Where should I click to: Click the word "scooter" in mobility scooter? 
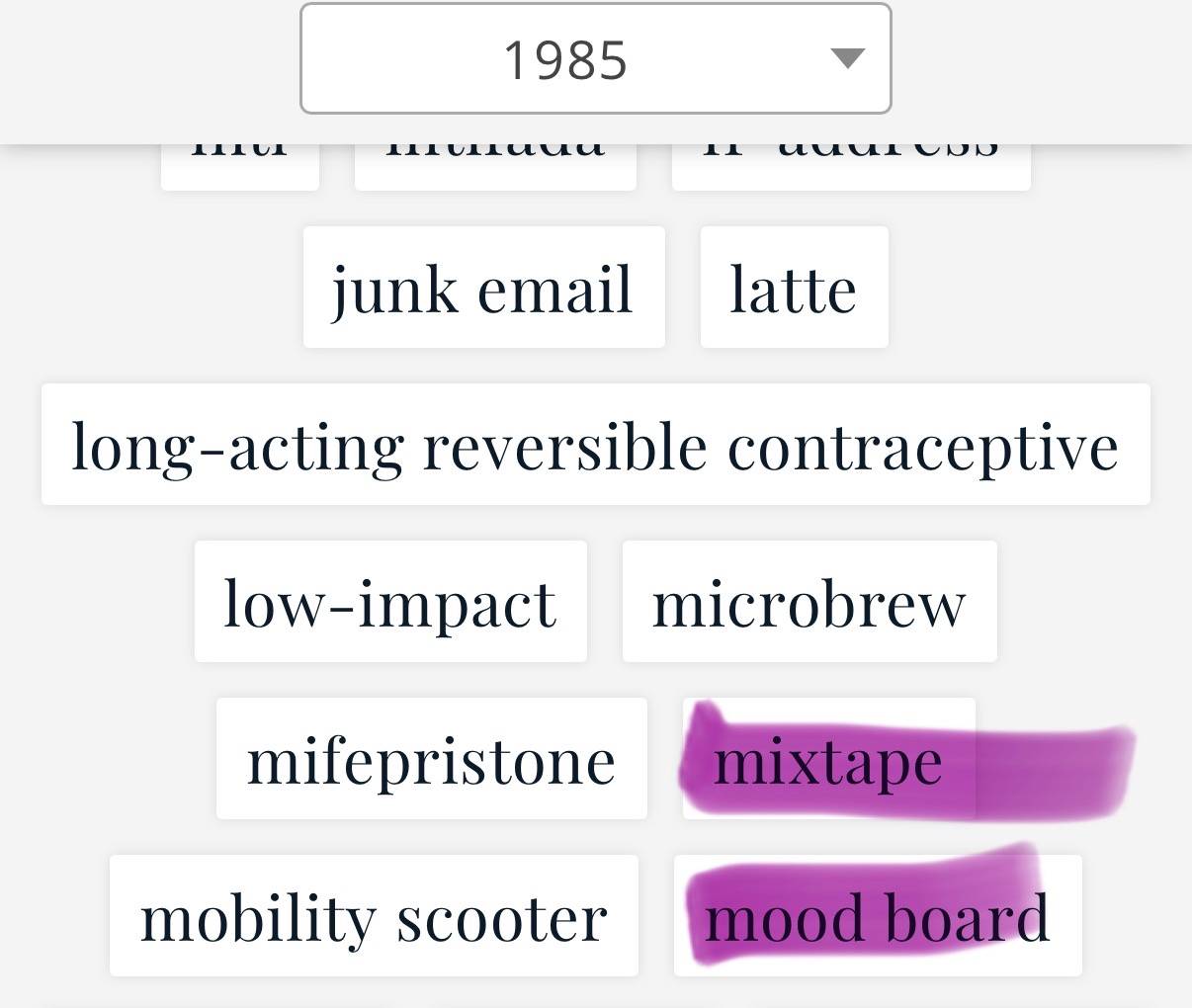502,918
